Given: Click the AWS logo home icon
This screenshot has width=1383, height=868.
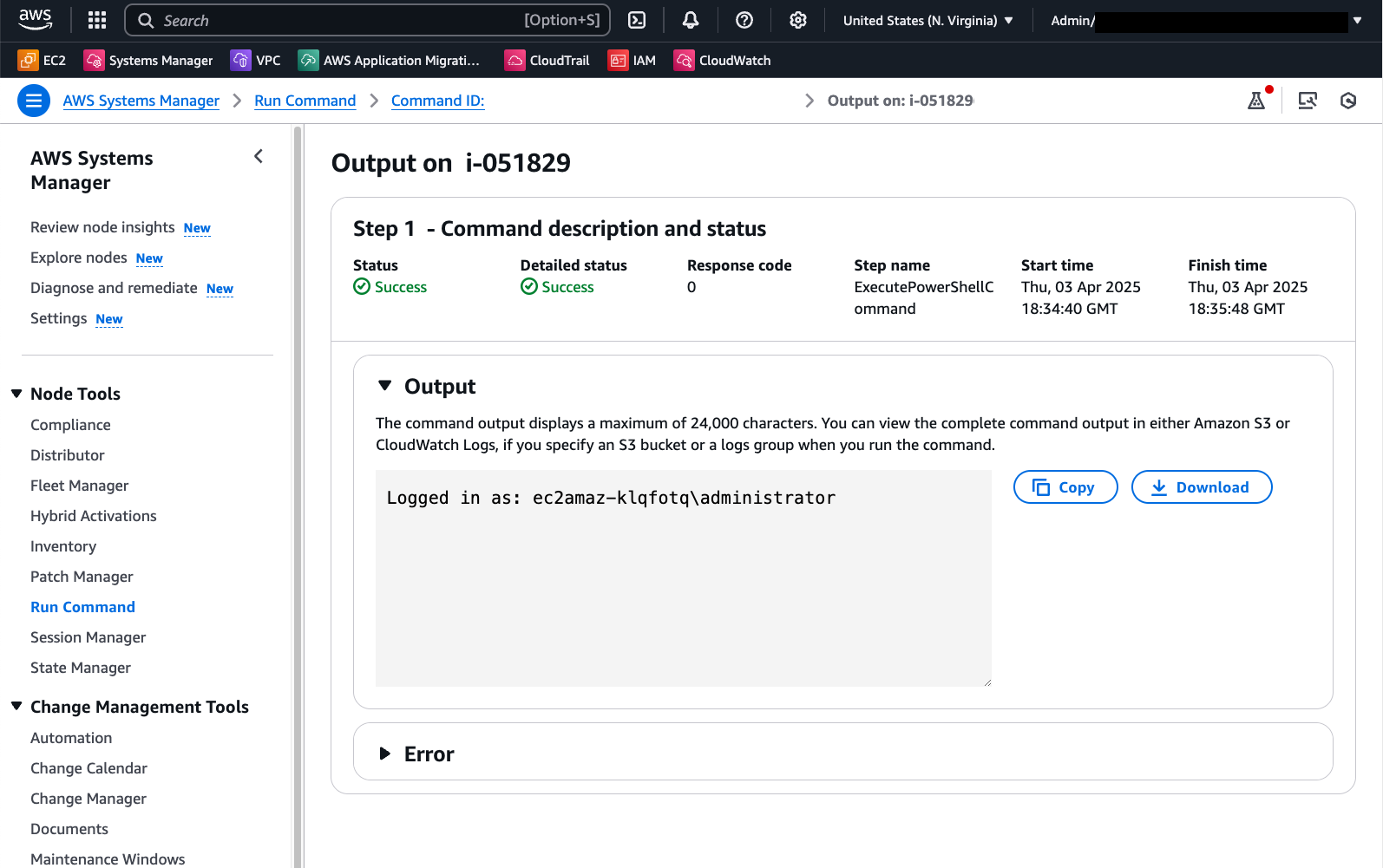Looking at the screenshot, I should pos(36,19).
